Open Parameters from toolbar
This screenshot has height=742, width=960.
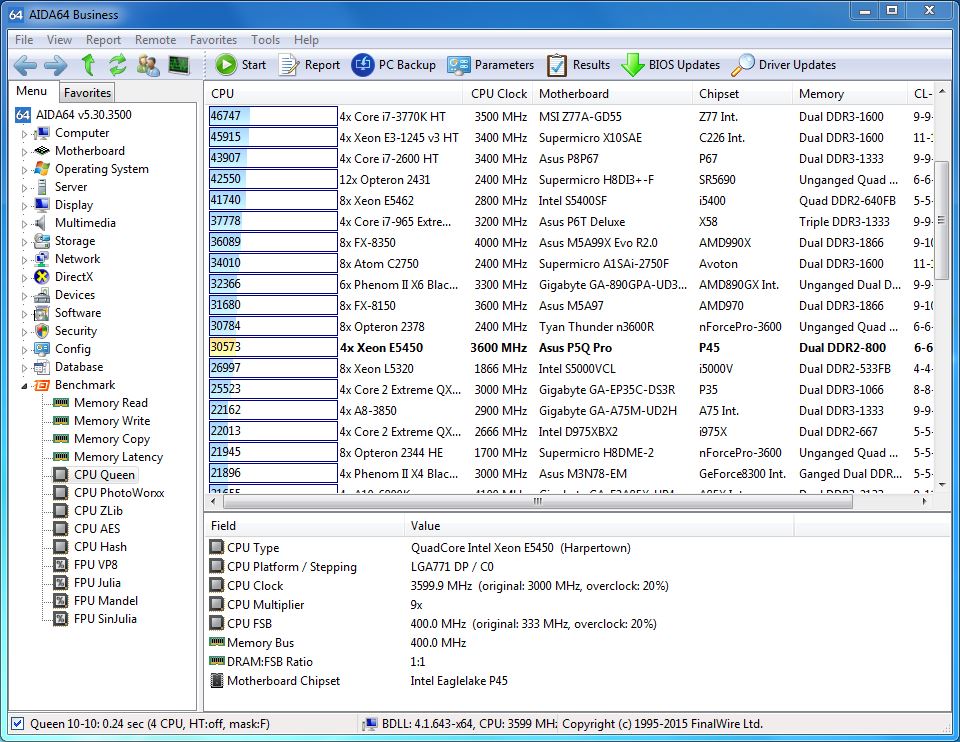pos(490,65)
